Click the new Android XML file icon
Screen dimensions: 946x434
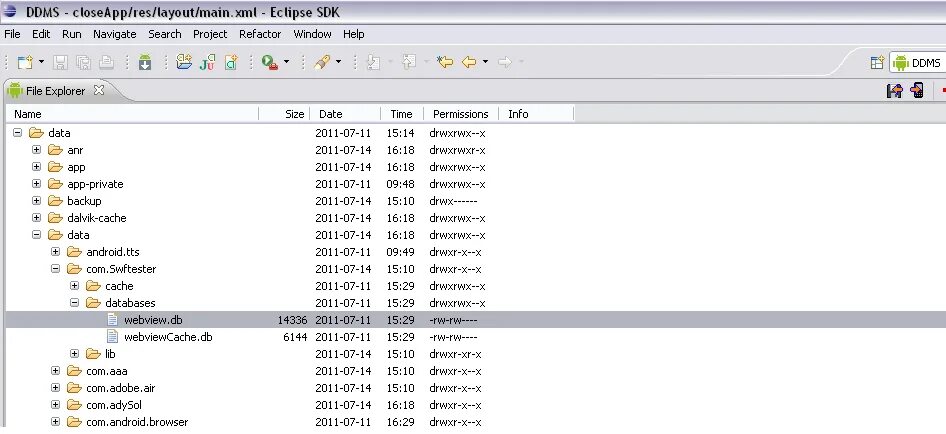(x=231, y=62)
